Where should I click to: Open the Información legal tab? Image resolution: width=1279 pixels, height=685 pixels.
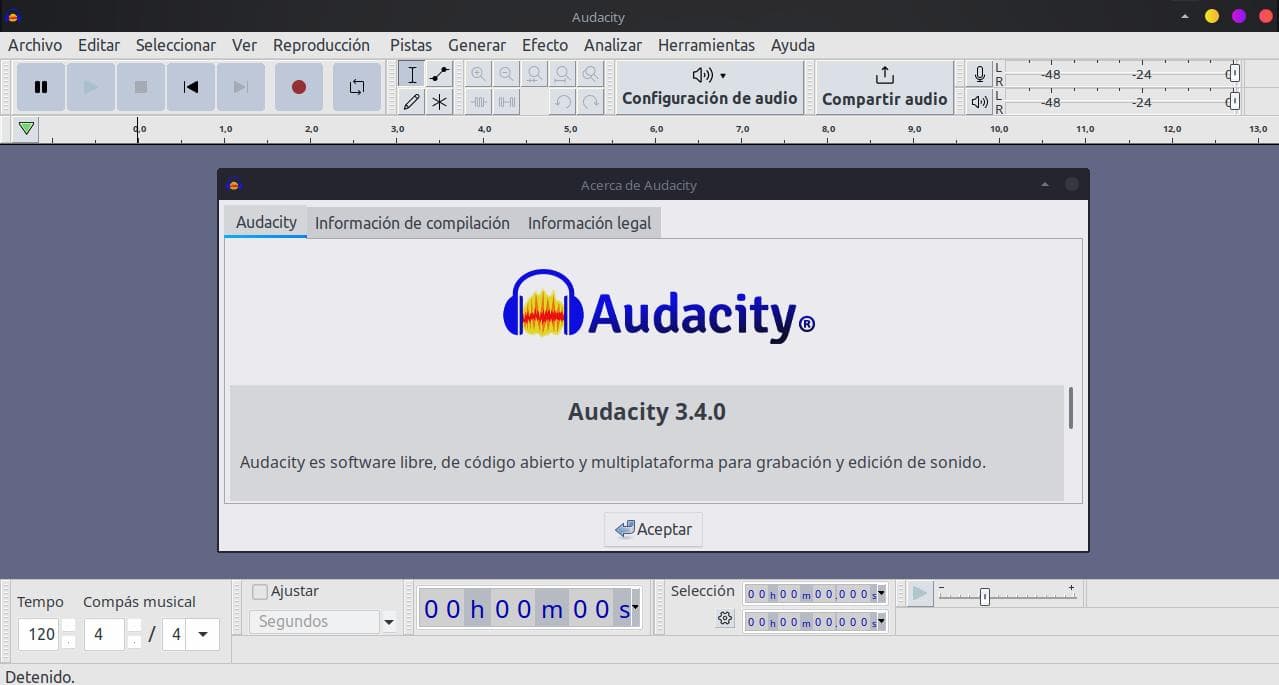tap(589, 223)
